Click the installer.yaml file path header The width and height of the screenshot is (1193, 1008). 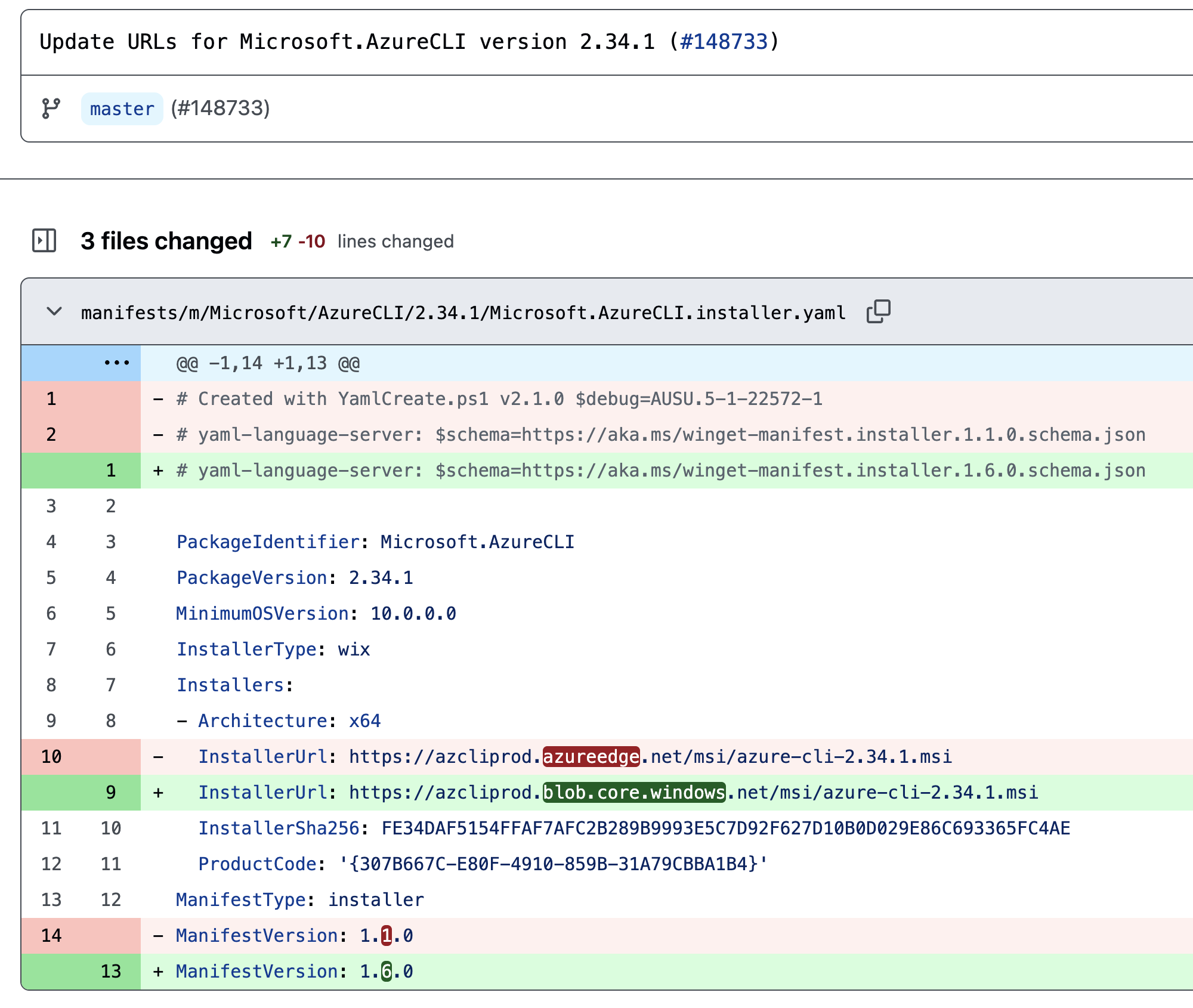(x=463, y=313)
